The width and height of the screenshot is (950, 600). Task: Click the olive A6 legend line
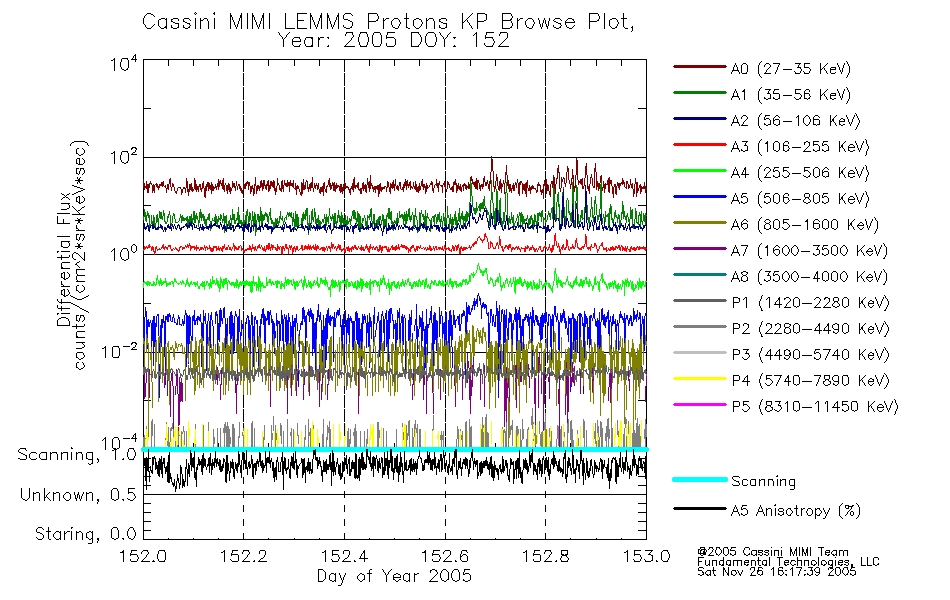(700, 223)
